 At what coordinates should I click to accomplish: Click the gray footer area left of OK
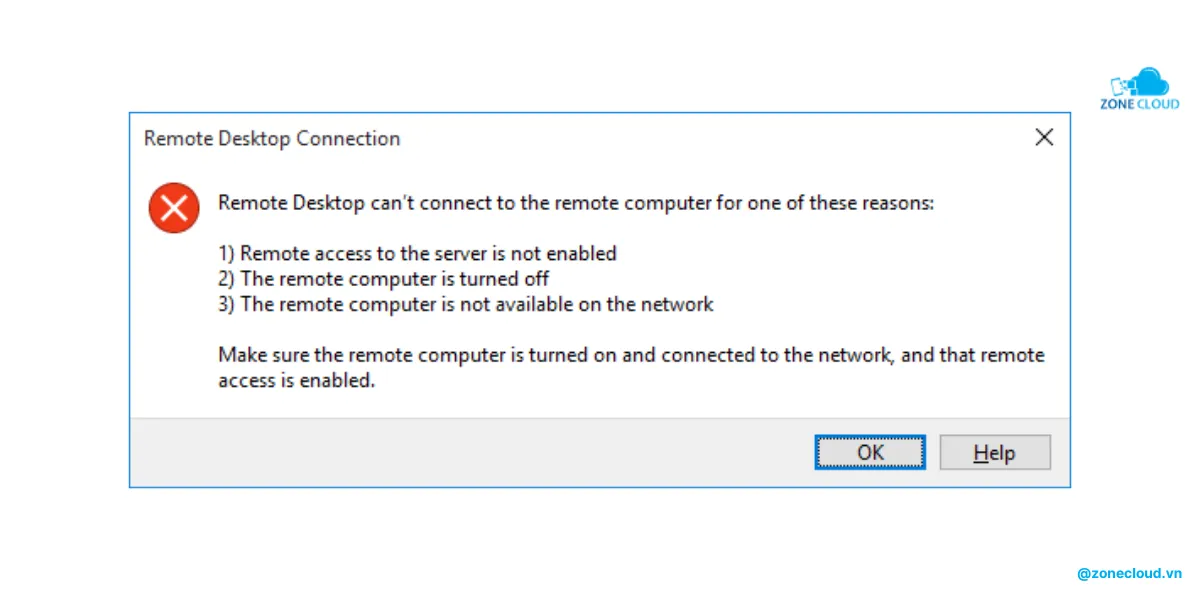point(470,452)
